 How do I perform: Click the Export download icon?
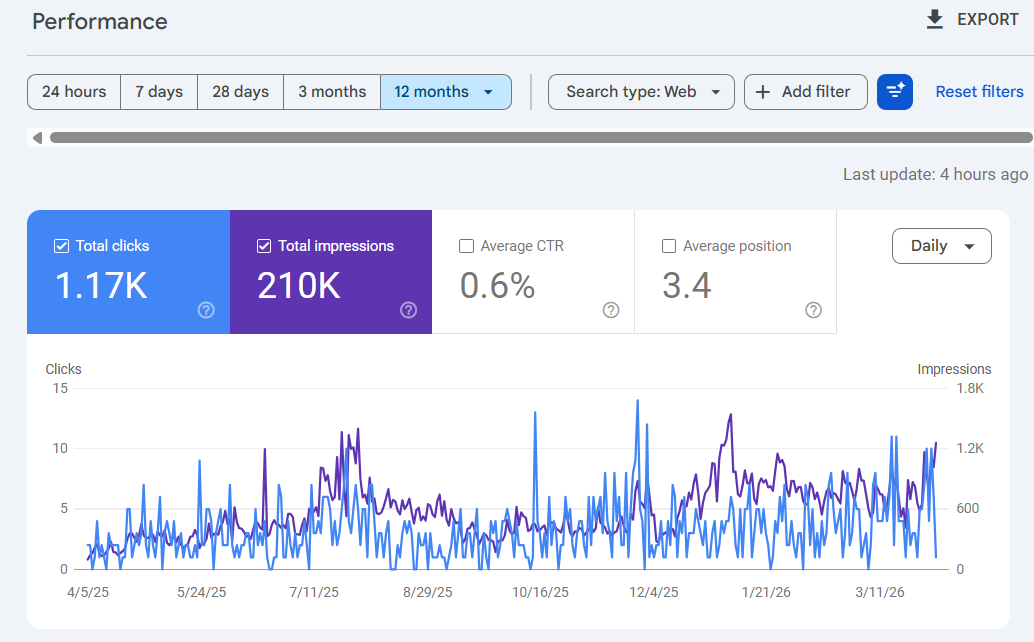pyautogui.click(x=935, y=20)
